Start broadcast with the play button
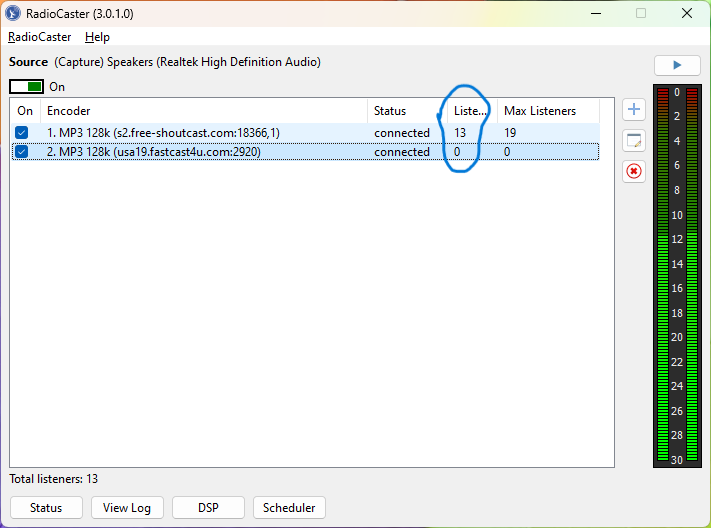 pos(677,65)
